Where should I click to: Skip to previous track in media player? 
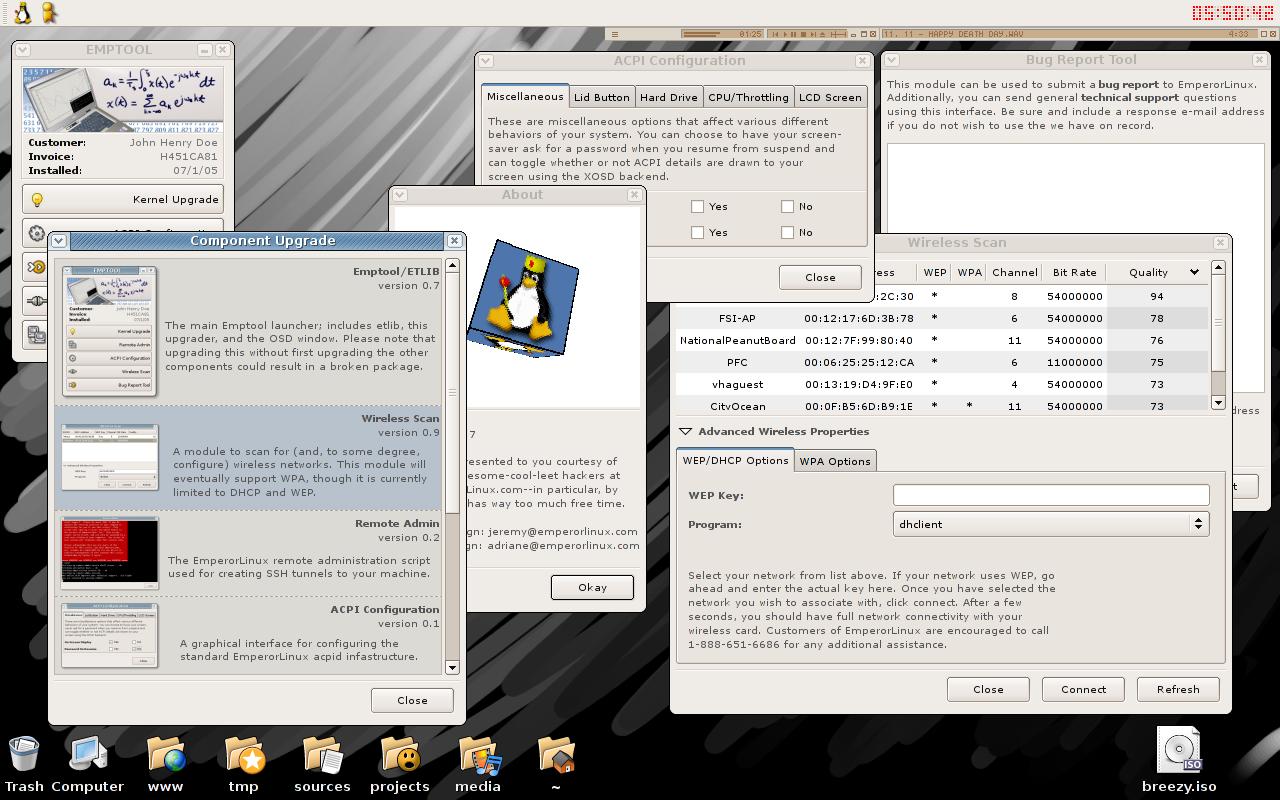(775, 34)
